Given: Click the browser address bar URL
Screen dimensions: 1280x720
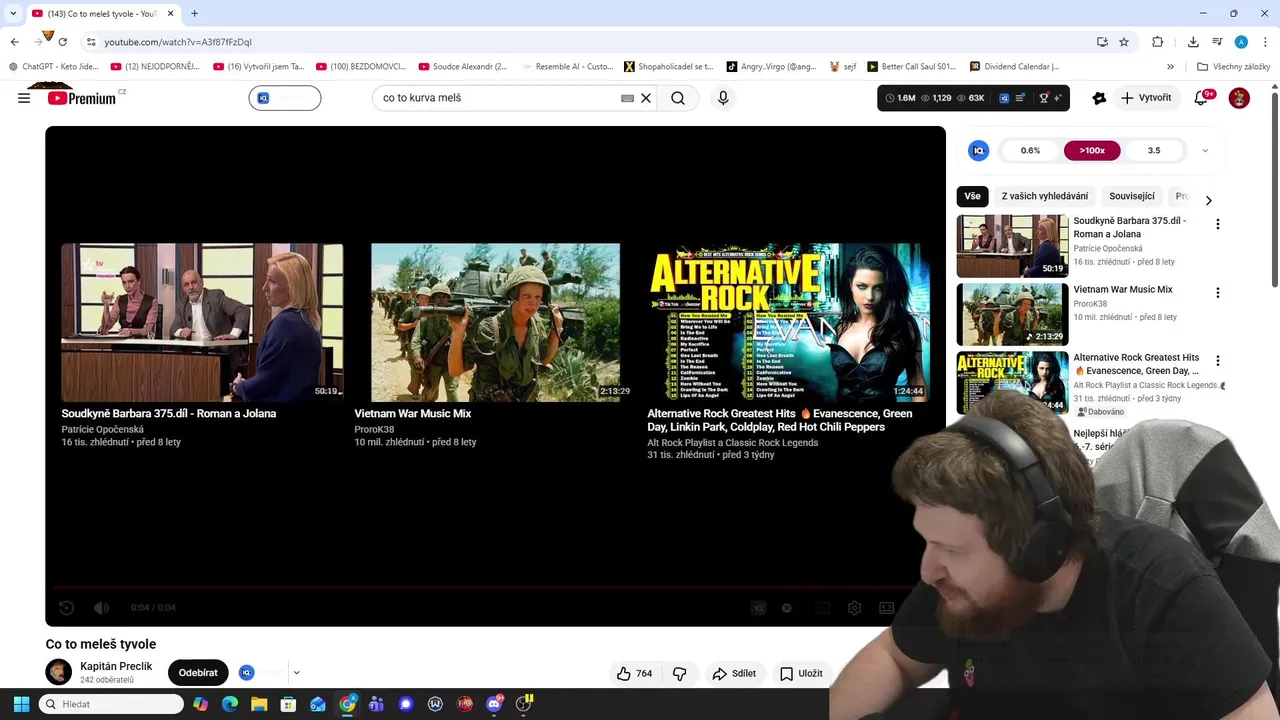Looking at the screenshot, I should [178, 42].
